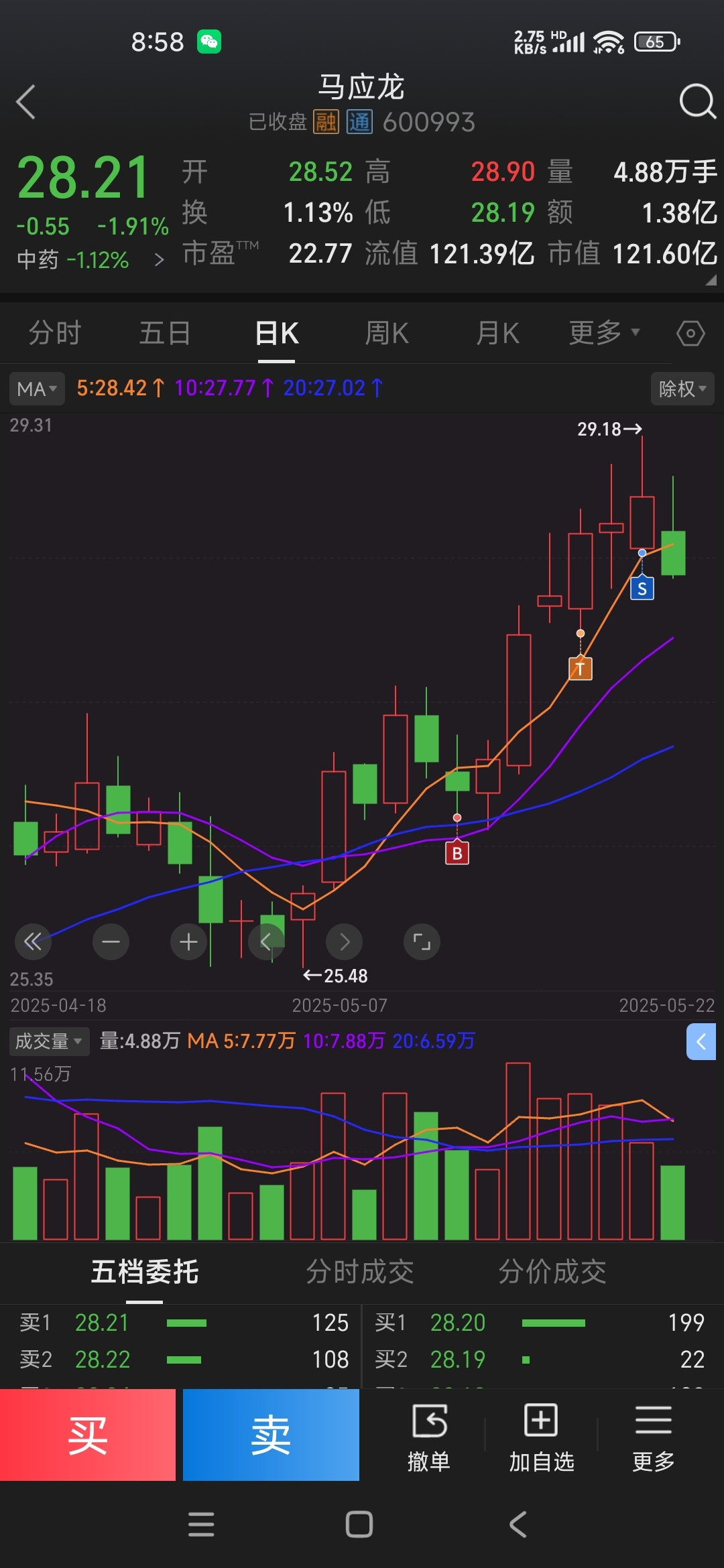This screenshot has height=1568, width=724.
Task: Tap tallest red volume bar
Action: coord(518,1151)
